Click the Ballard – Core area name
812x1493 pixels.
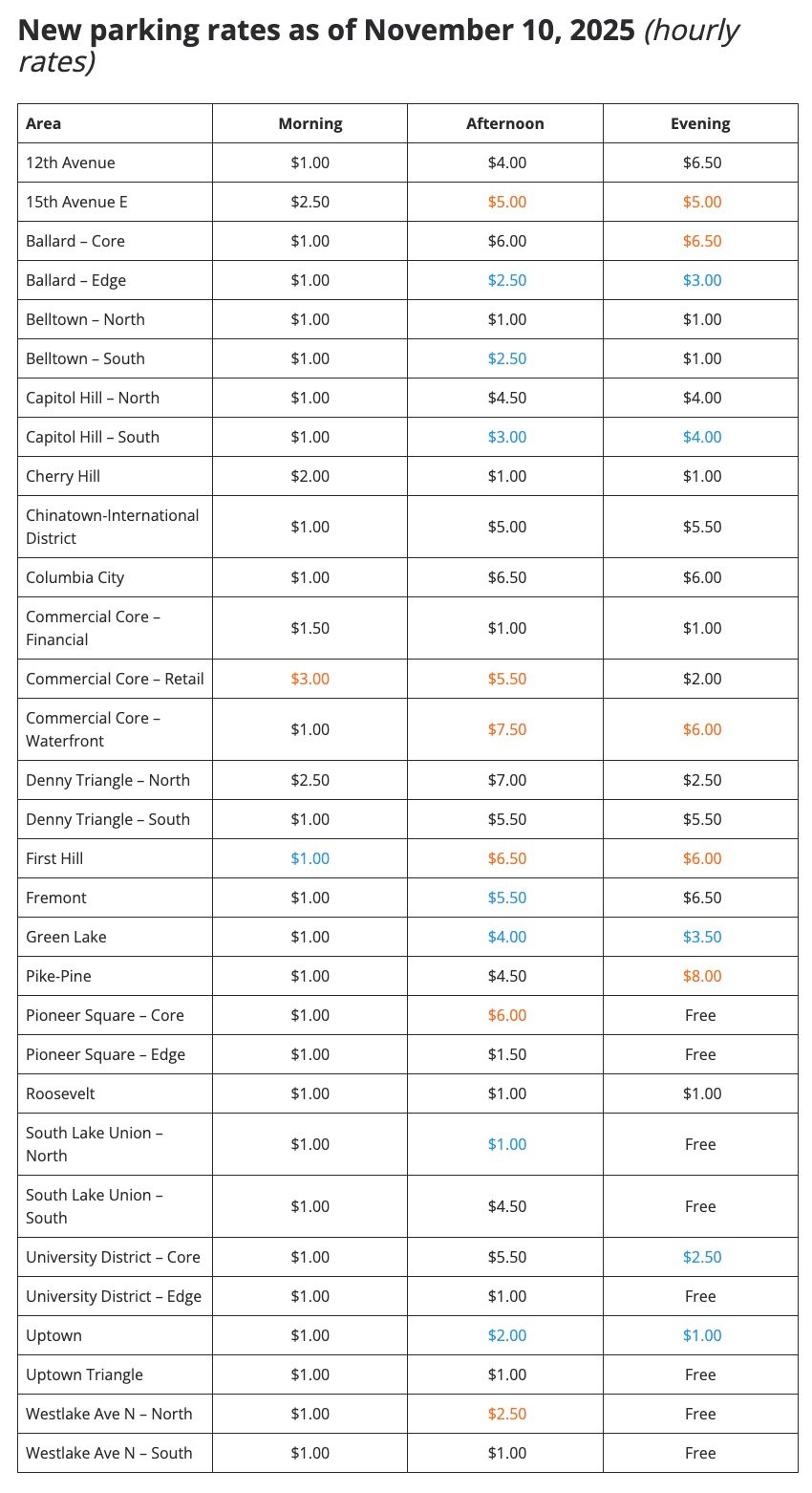(x=75, y=241)
